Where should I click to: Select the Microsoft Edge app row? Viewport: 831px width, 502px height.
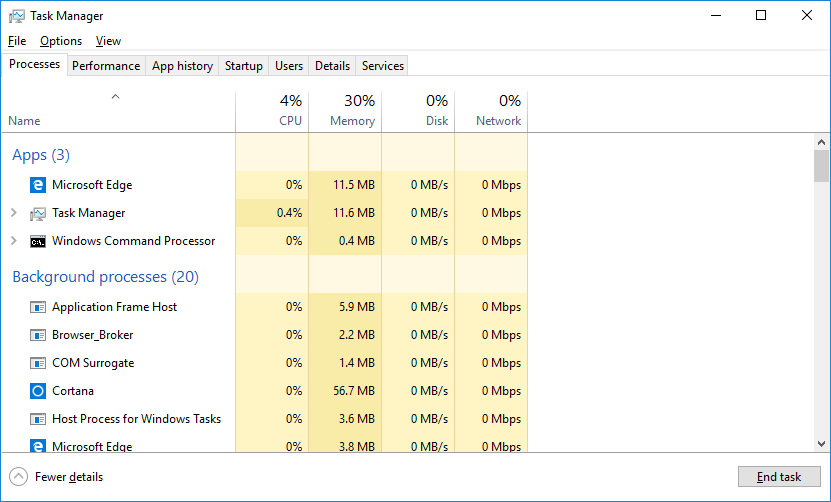pos(264,185)
